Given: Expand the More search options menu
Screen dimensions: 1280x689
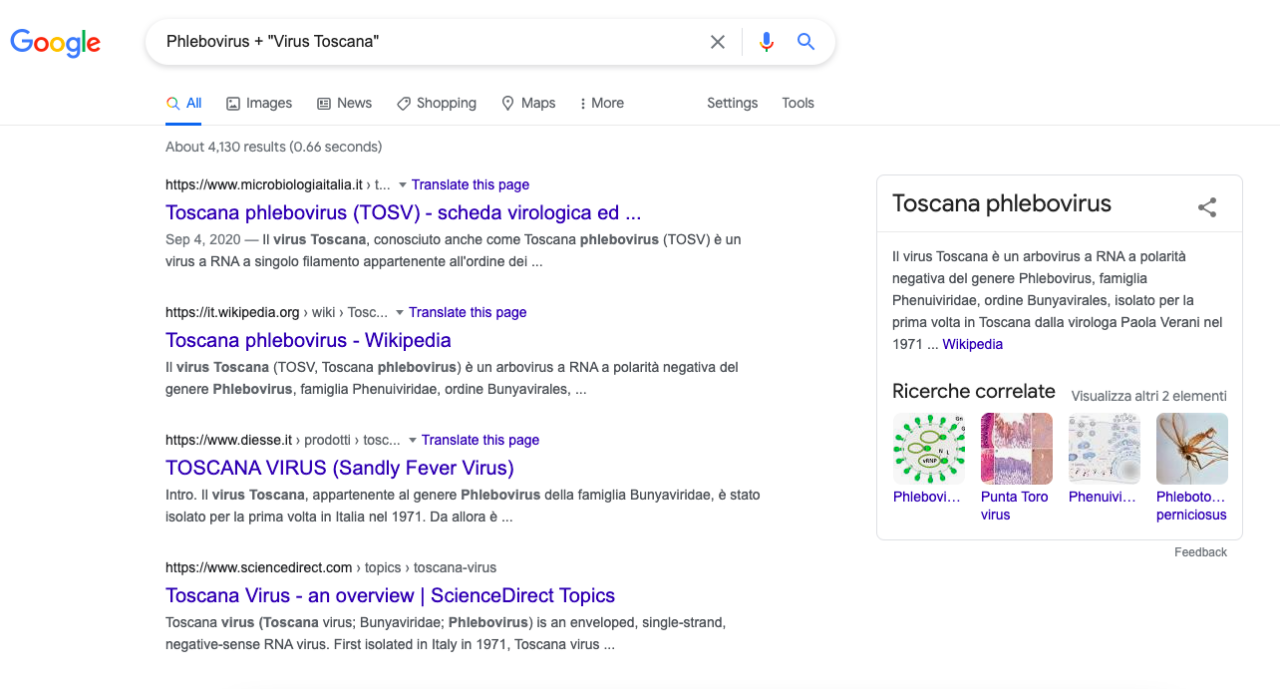Looking at the screenshot, I should [x=602, y=103].
